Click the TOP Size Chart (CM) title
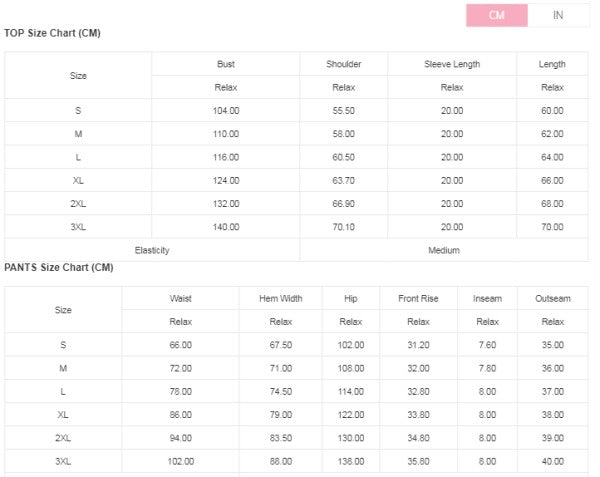This screenshot has width=600, height=477. 52,33
